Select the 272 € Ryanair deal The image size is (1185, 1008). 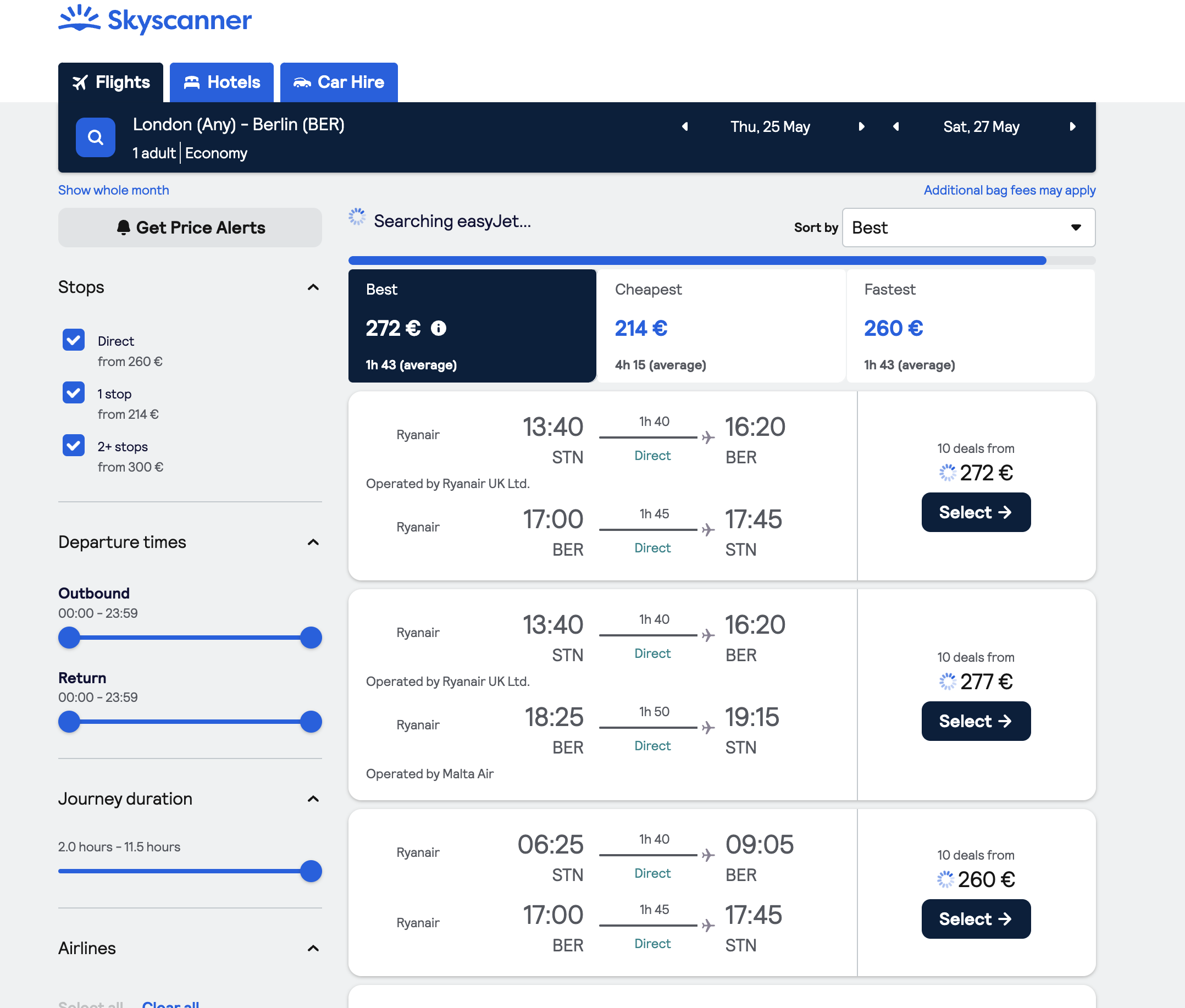(x=976, y=513)
